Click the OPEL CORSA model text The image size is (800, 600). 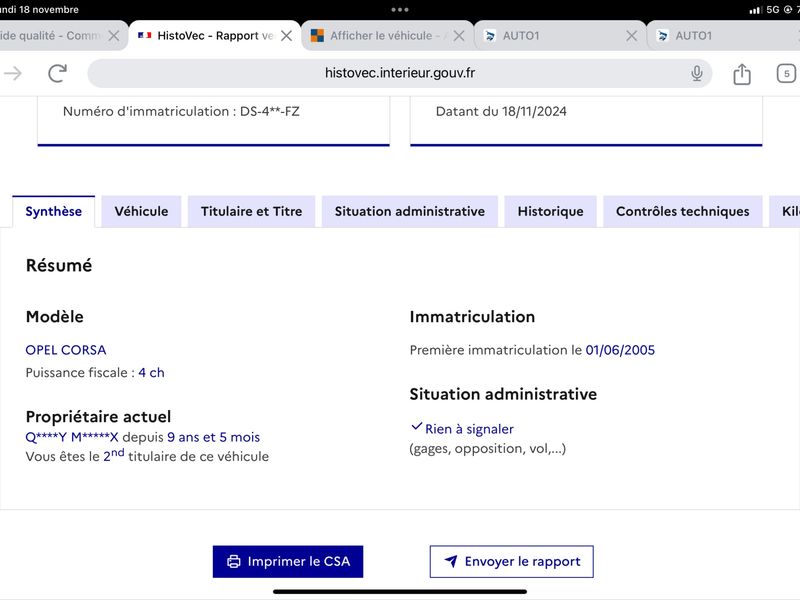66,350
